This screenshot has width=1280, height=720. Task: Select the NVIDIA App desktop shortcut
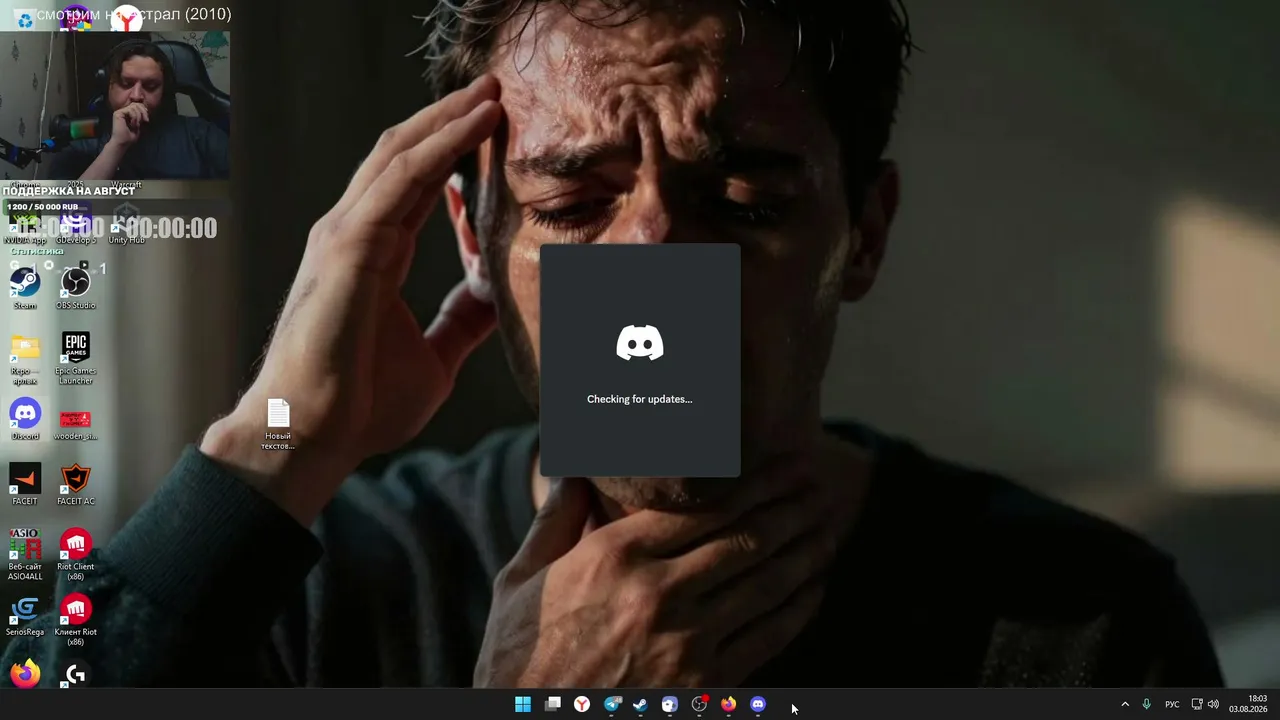tap(25, 225)
